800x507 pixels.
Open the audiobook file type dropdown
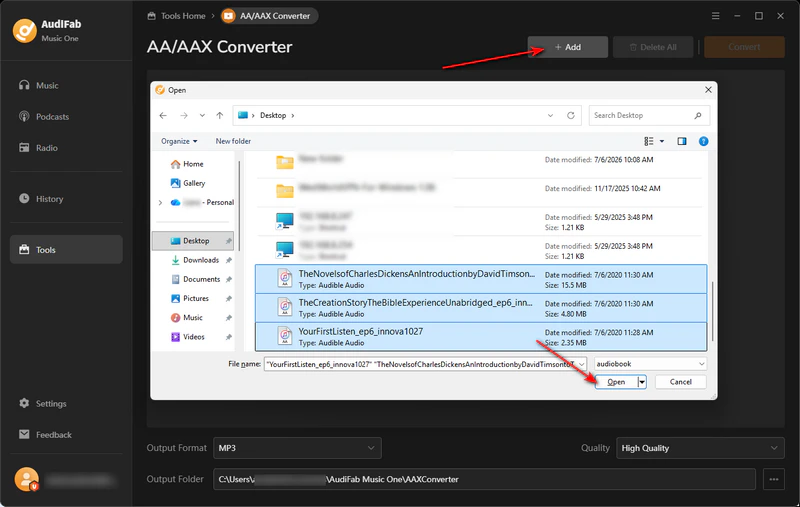point(650,364)
